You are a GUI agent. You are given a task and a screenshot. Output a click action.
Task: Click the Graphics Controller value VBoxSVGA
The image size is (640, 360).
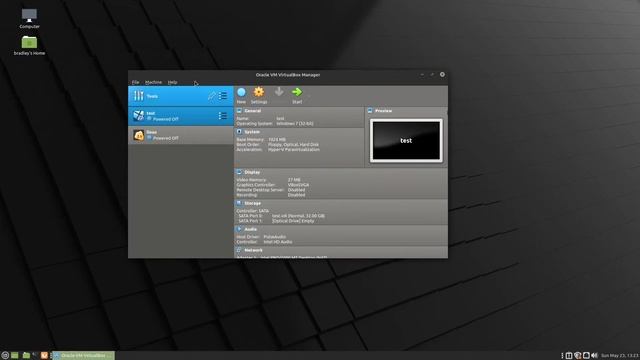click(x=298, y=185)
